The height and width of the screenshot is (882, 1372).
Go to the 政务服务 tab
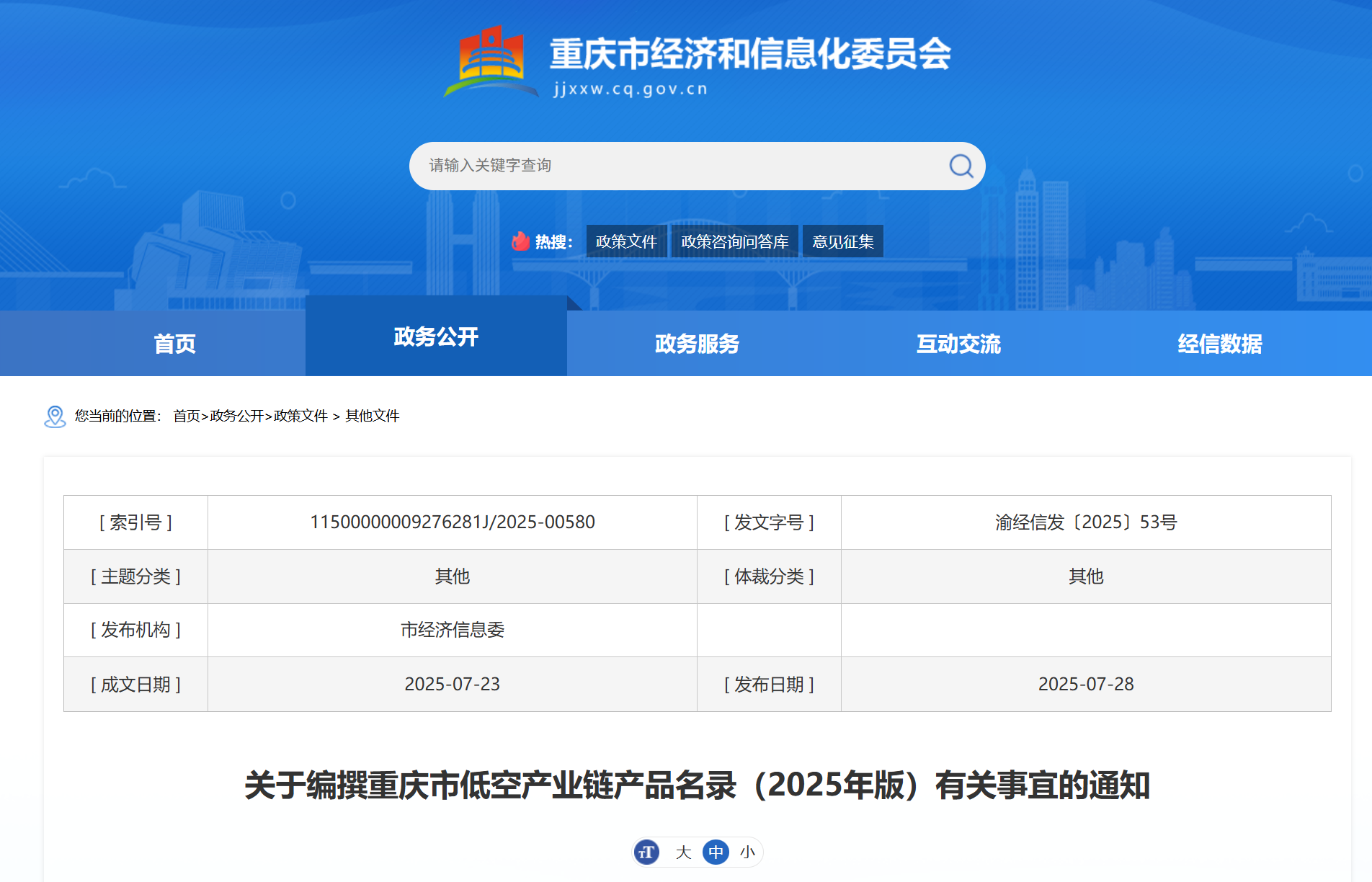pos(697,344)
